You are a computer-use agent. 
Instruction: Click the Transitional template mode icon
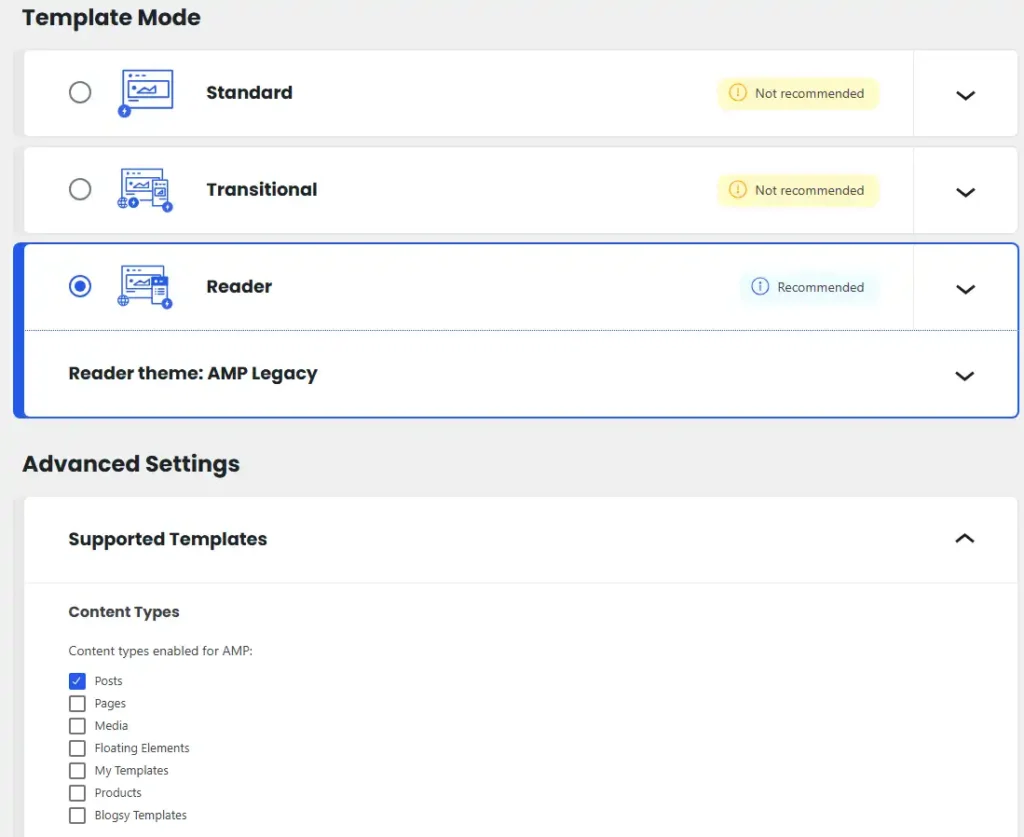145,189
